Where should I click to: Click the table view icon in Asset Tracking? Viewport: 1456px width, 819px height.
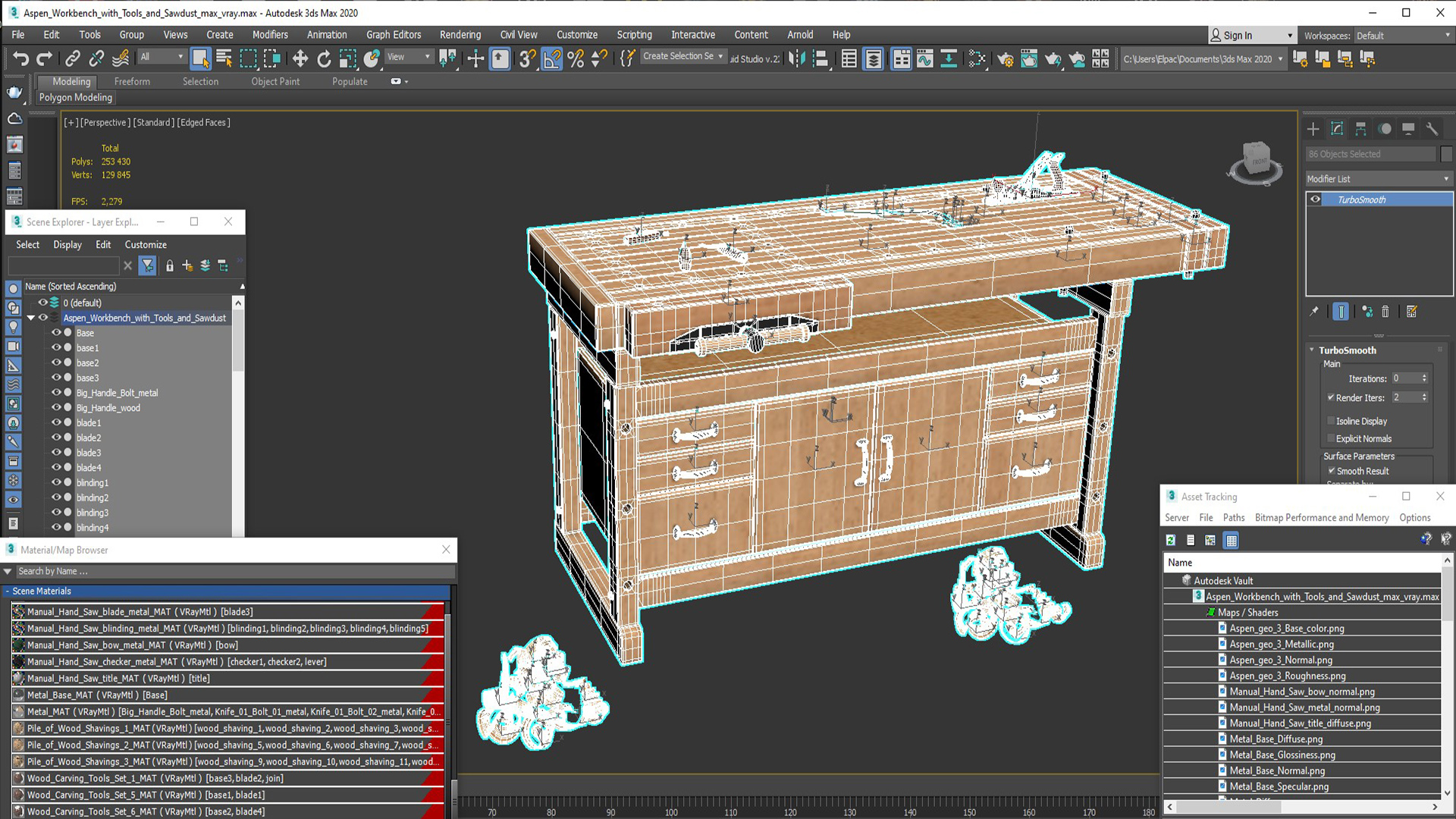[x=1232, y=540]
